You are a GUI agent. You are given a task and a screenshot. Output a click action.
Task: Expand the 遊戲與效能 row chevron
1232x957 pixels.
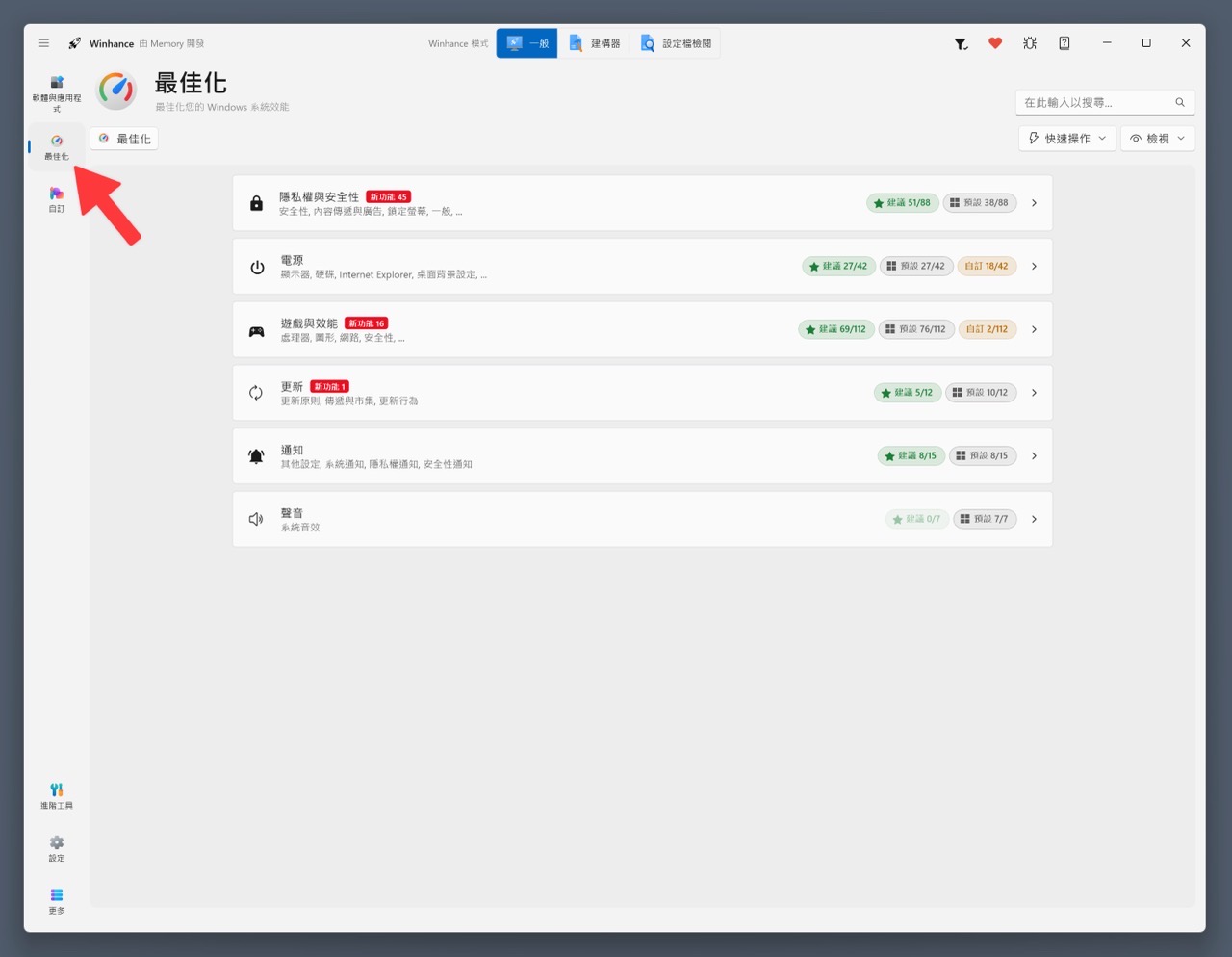pos(1034,329)
